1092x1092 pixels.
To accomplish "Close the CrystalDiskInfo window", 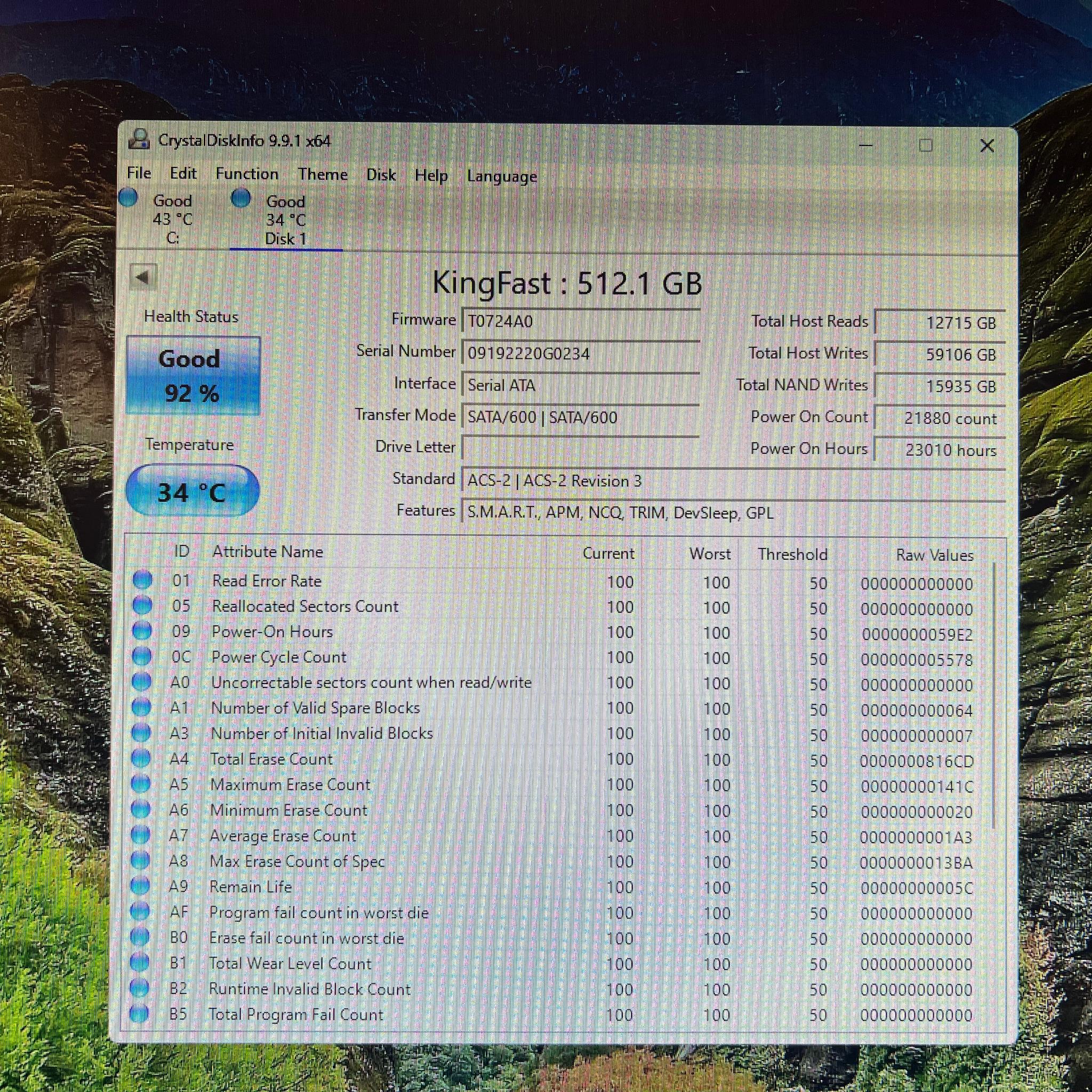I will coord(987,146).
